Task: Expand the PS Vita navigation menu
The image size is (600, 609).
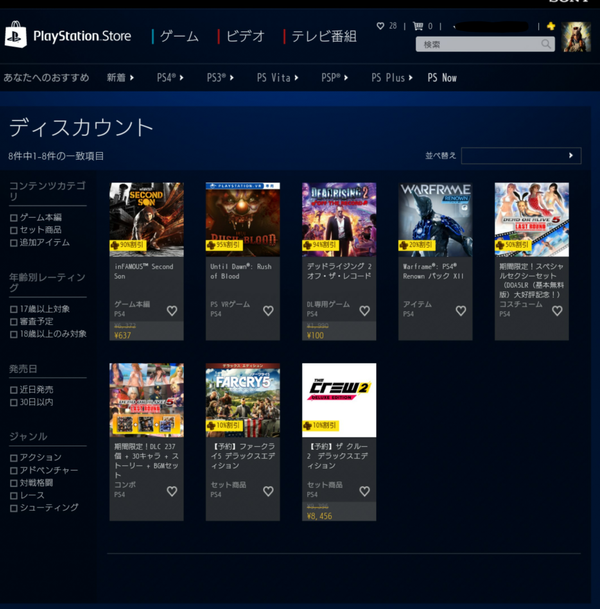Action: (278, 78)
